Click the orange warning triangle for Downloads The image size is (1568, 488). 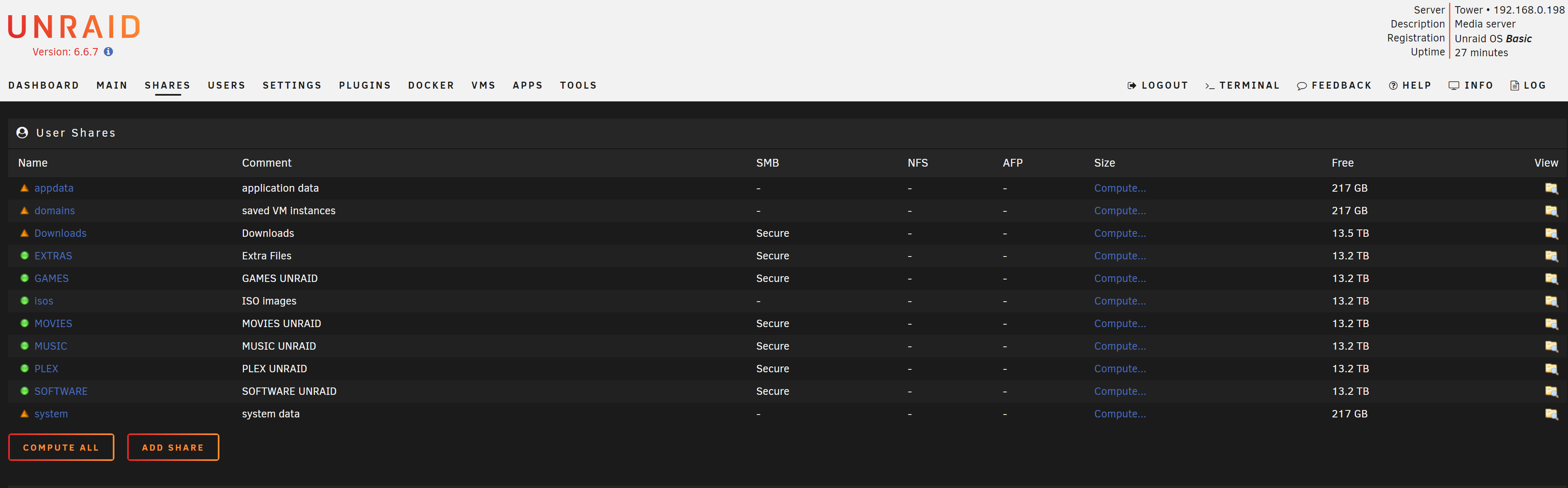pos(24,233)
